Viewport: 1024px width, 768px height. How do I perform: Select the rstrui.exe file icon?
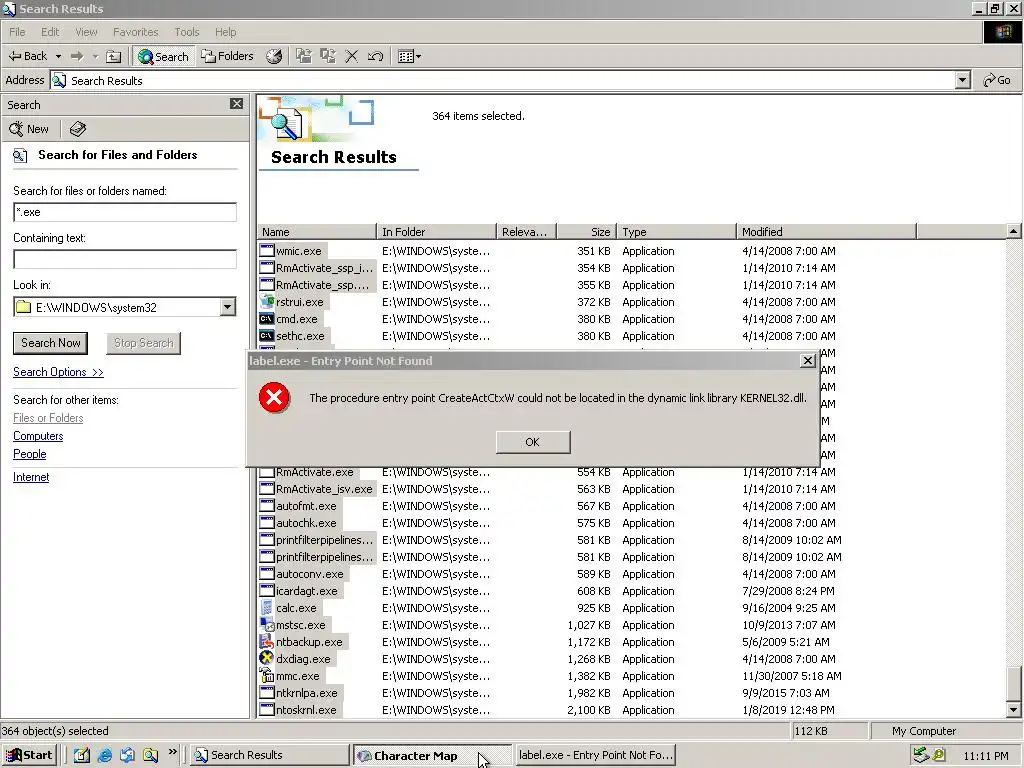point(266,301)
